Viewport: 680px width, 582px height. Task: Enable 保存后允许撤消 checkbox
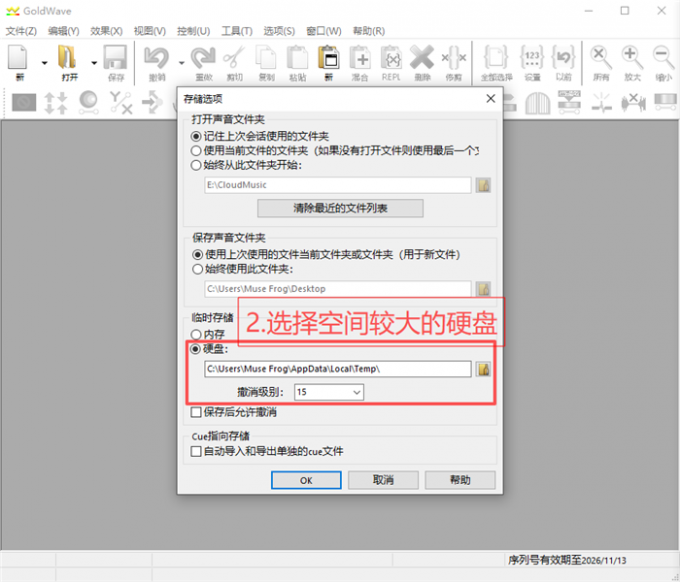[x=196, y=412]
